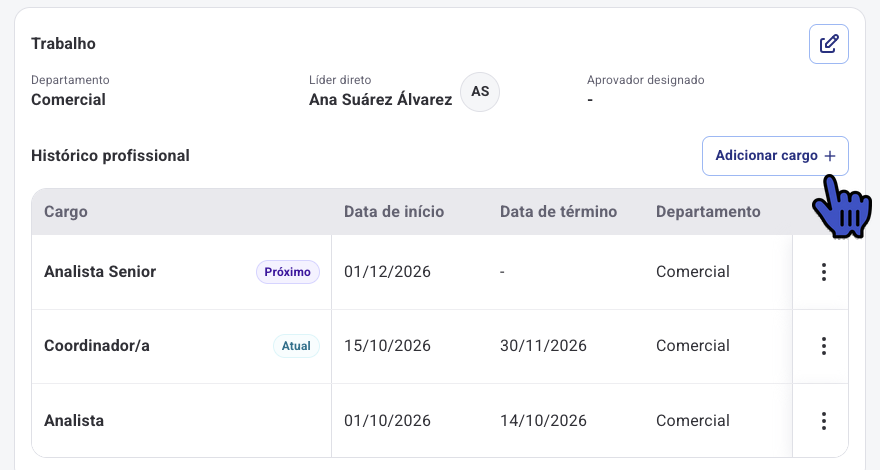The width and height of the screenshot is (880, 470).
Task: Click Comercial in Coordinador/a row
Action: [x=693, y=346]
